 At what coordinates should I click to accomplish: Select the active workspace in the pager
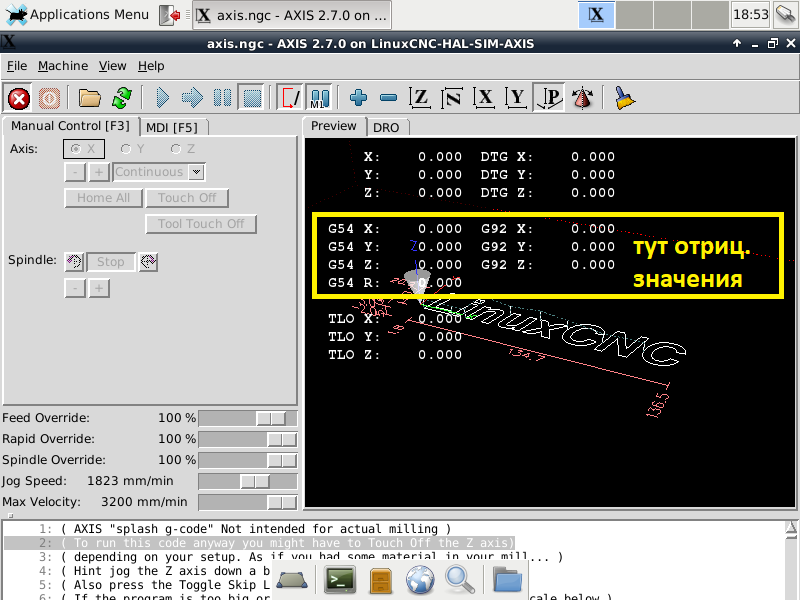tap(596, 15)
